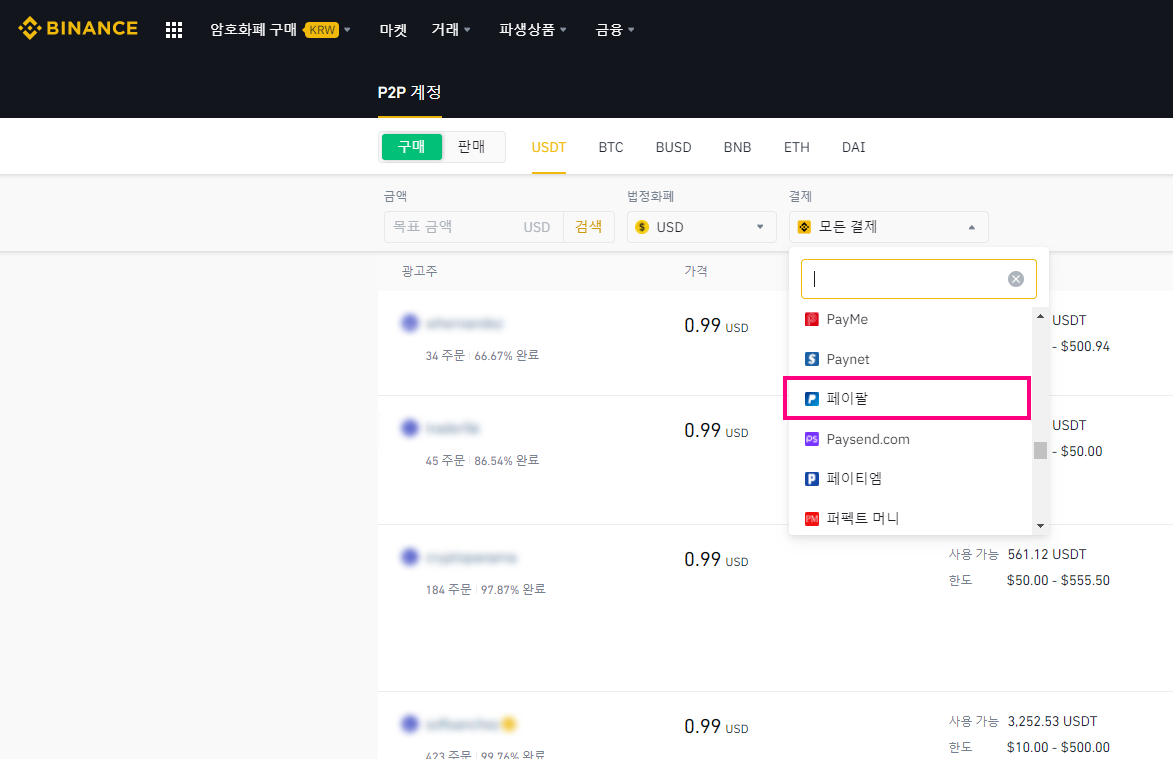Image resolution: width=1173 pixels, height=759 pixels.
Task: Select the ETH coin tab
Action: tap(797, 147)
